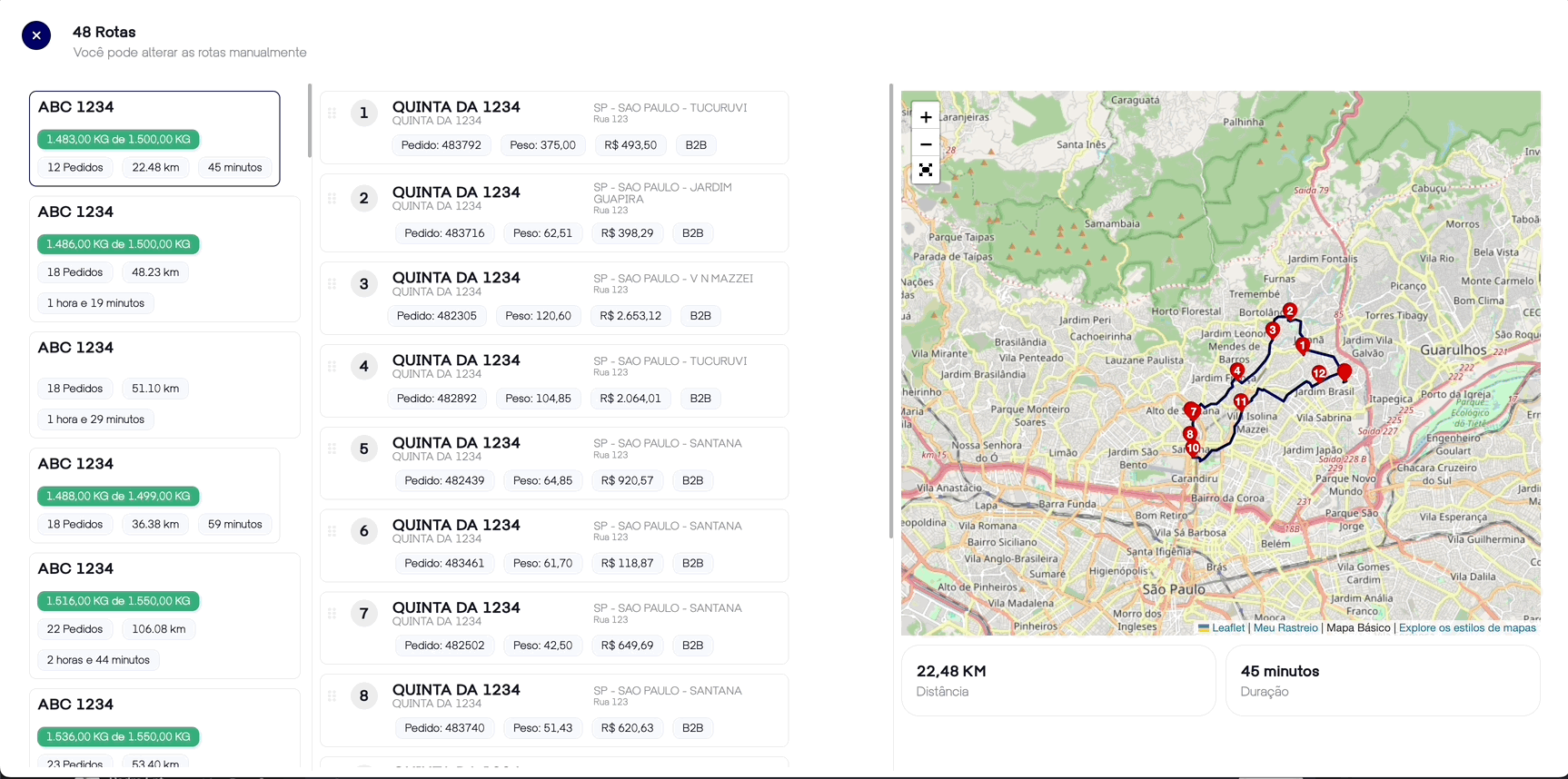Select the route with 51.10 km
Image resolution: width=1568 pixels, height=779 pixels.
[x=164, y=384]
